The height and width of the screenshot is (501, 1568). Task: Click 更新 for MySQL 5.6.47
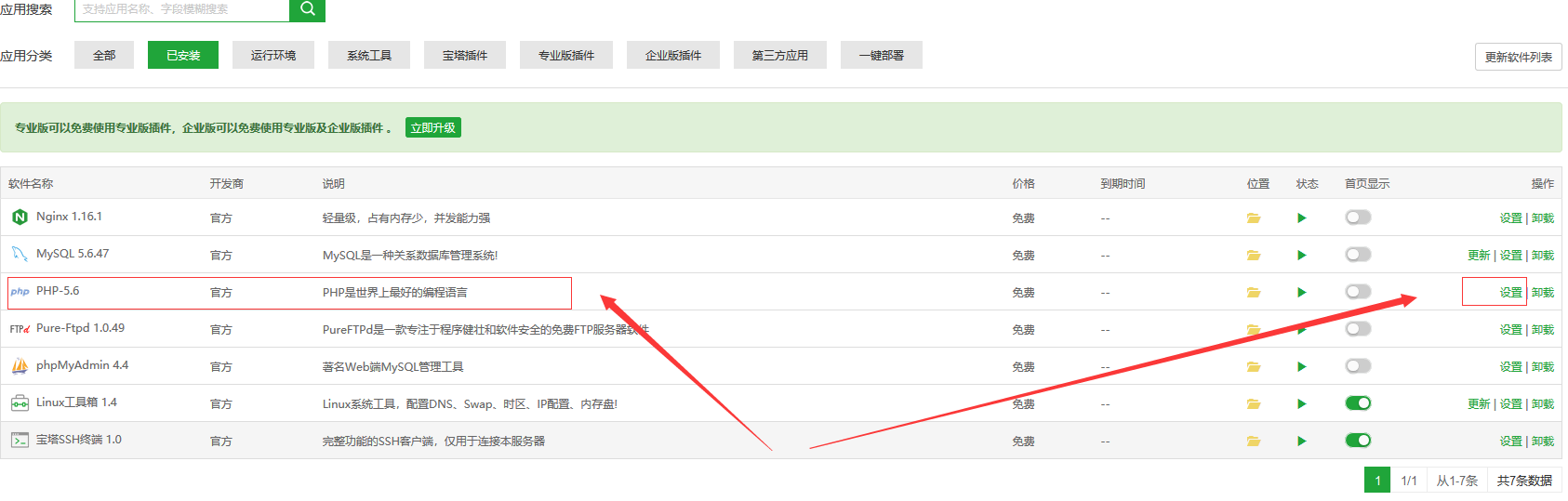coord(1479,255)
